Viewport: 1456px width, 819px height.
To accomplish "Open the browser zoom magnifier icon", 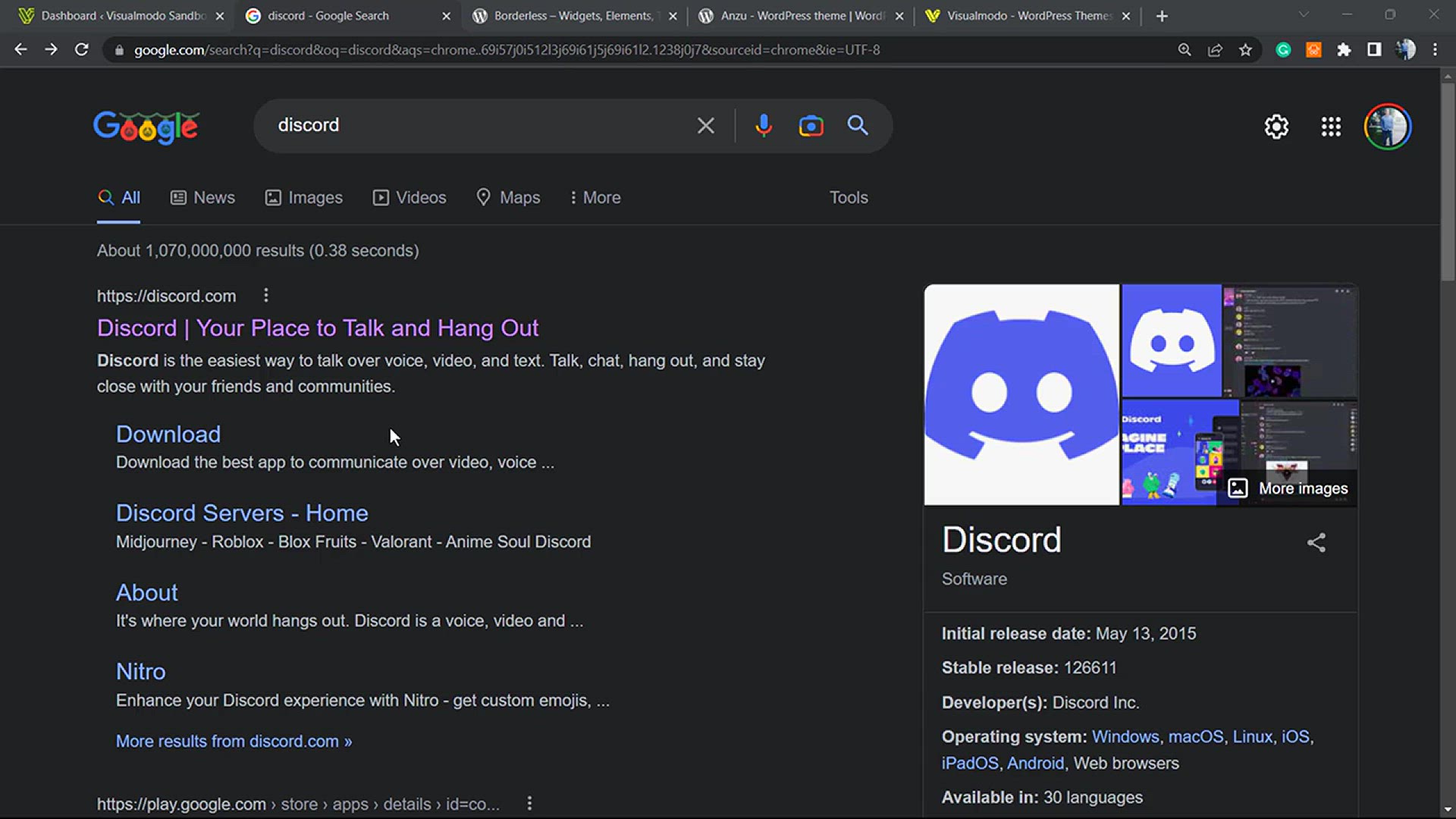I will [1184, 49].
